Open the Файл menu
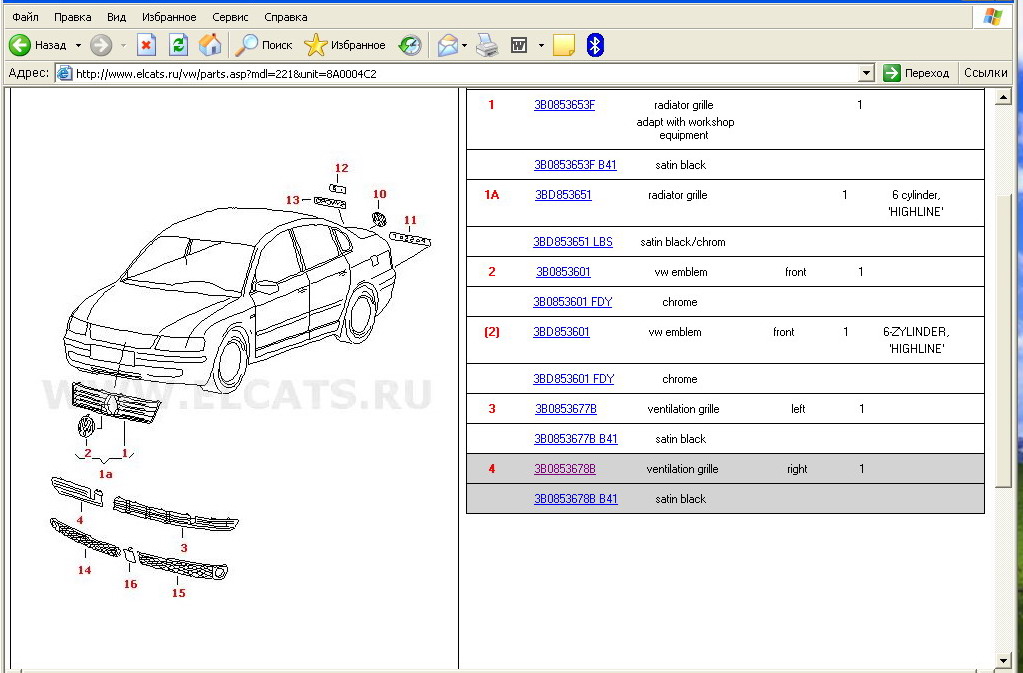1023x673 pixels. coord(25,17)
